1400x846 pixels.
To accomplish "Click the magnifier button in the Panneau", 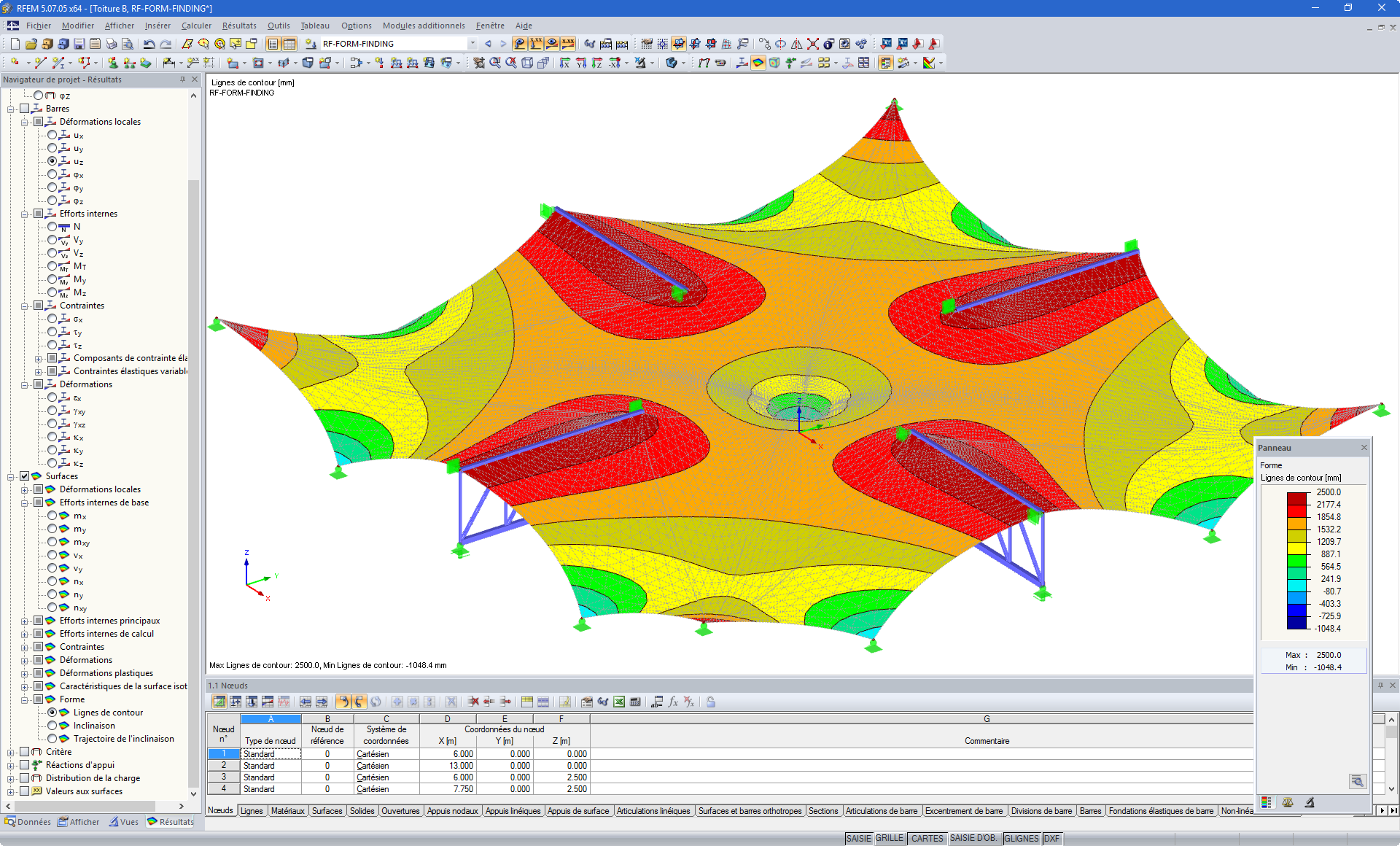I will point(1358,781).
